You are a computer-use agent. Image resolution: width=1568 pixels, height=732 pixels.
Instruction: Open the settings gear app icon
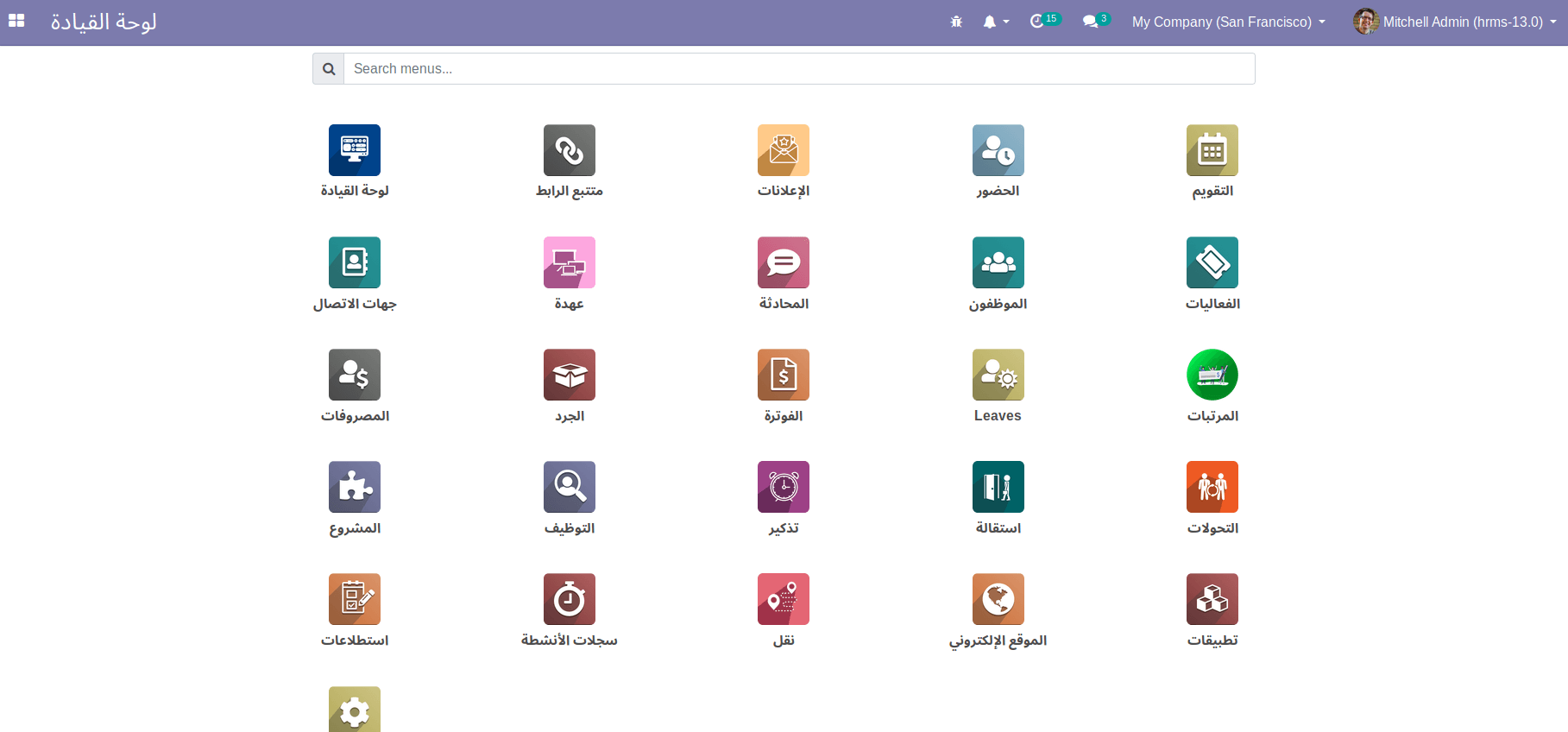coord(355,710)
